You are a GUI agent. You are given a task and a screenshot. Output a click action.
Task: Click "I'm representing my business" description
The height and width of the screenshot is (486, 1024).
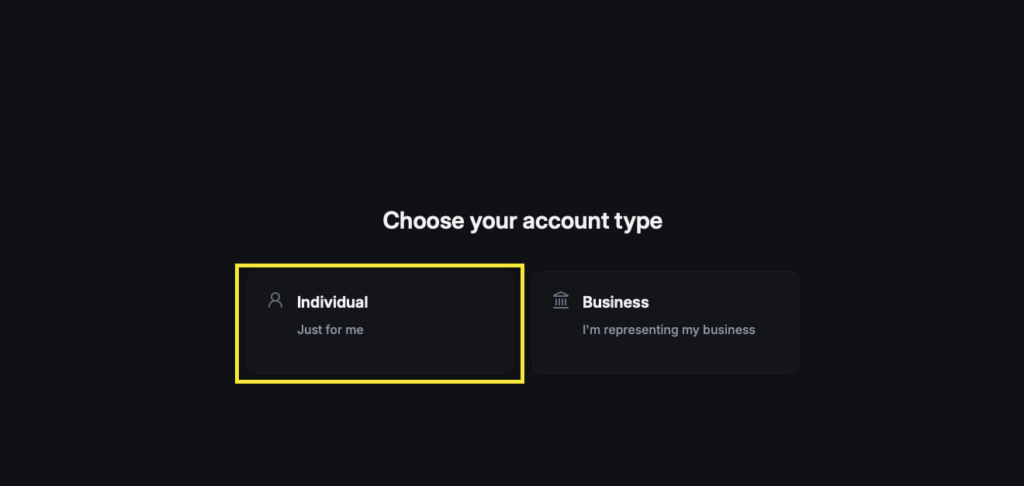(668, 330)
